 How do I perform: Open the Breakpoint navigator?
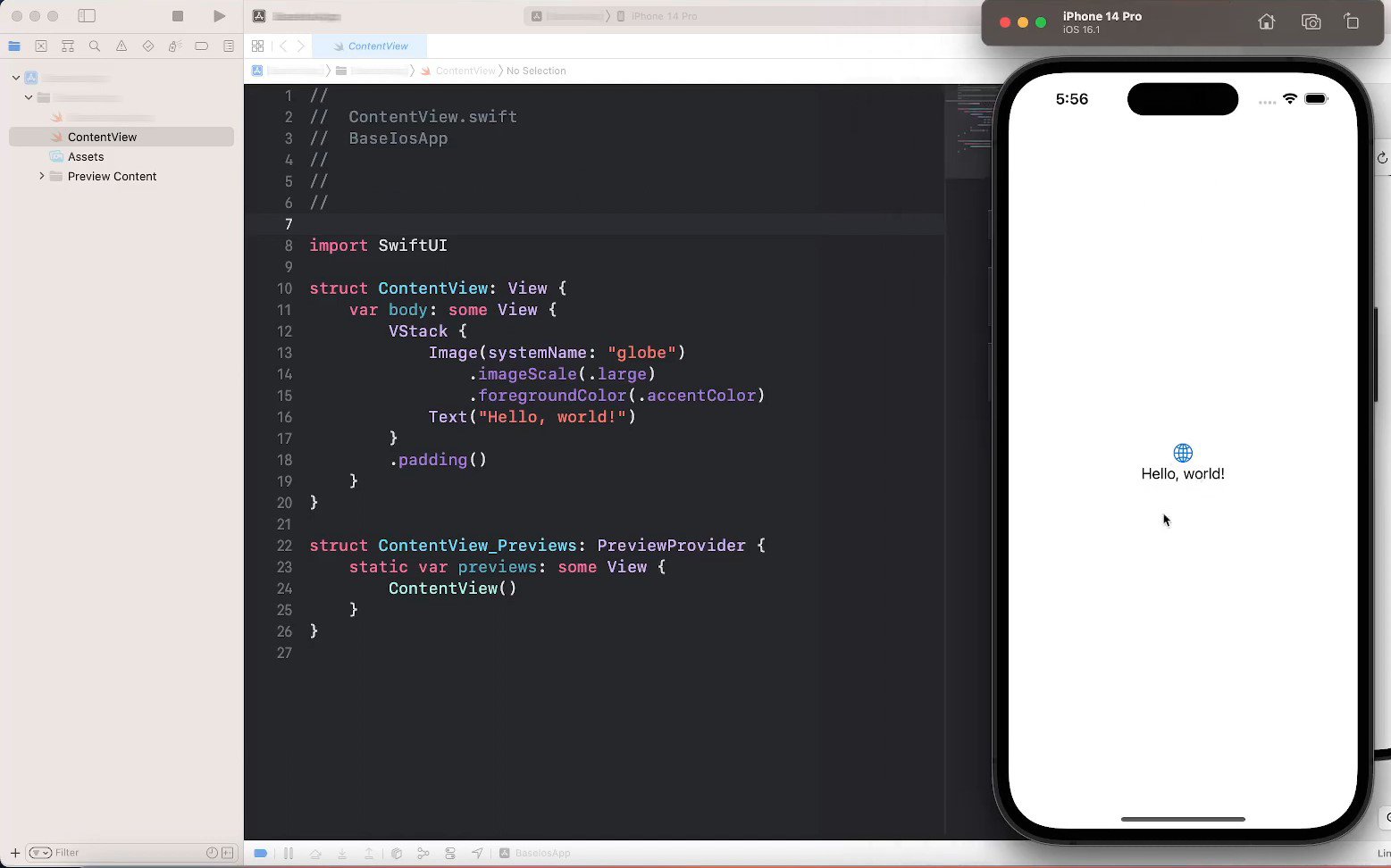202,46
